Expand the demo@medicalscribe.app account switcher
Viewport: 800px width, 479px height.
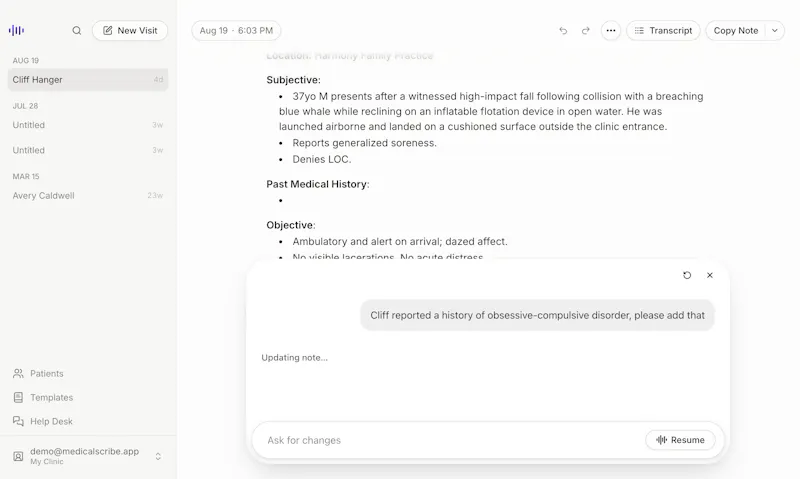click(158, 456)
